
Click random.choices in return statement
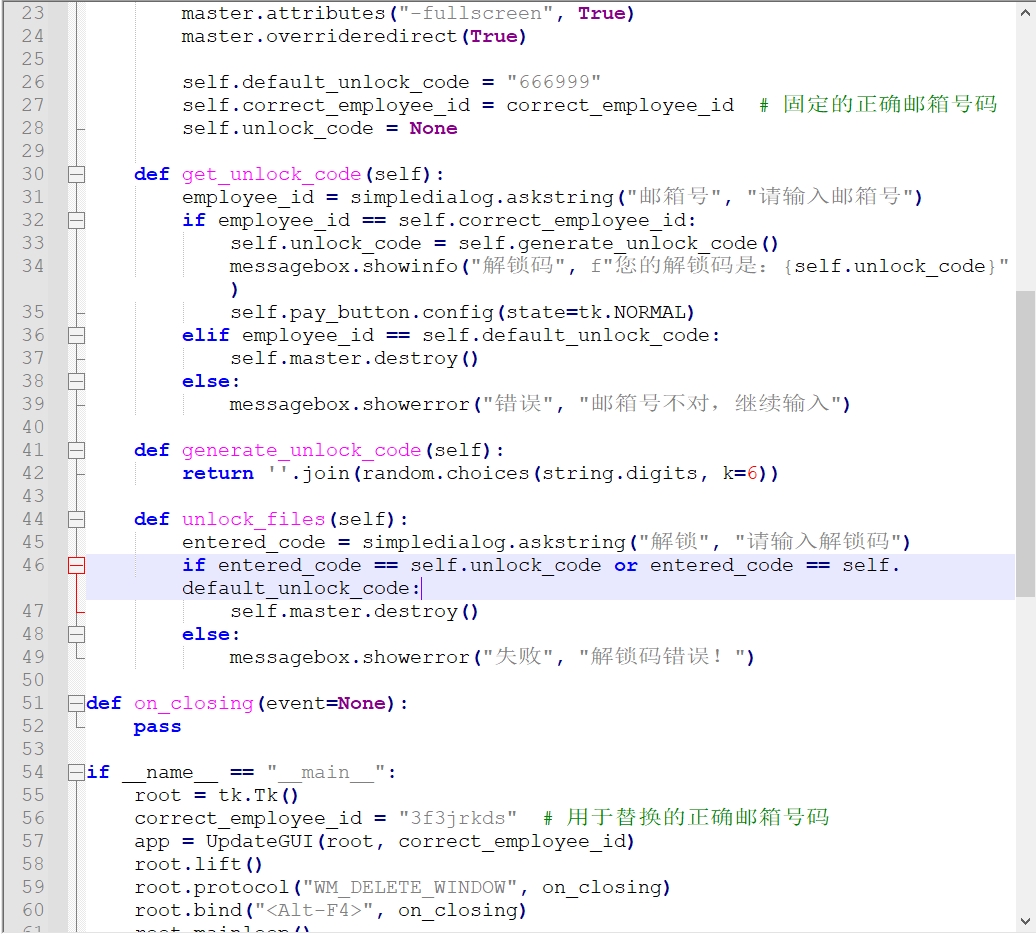pos(445,474)
